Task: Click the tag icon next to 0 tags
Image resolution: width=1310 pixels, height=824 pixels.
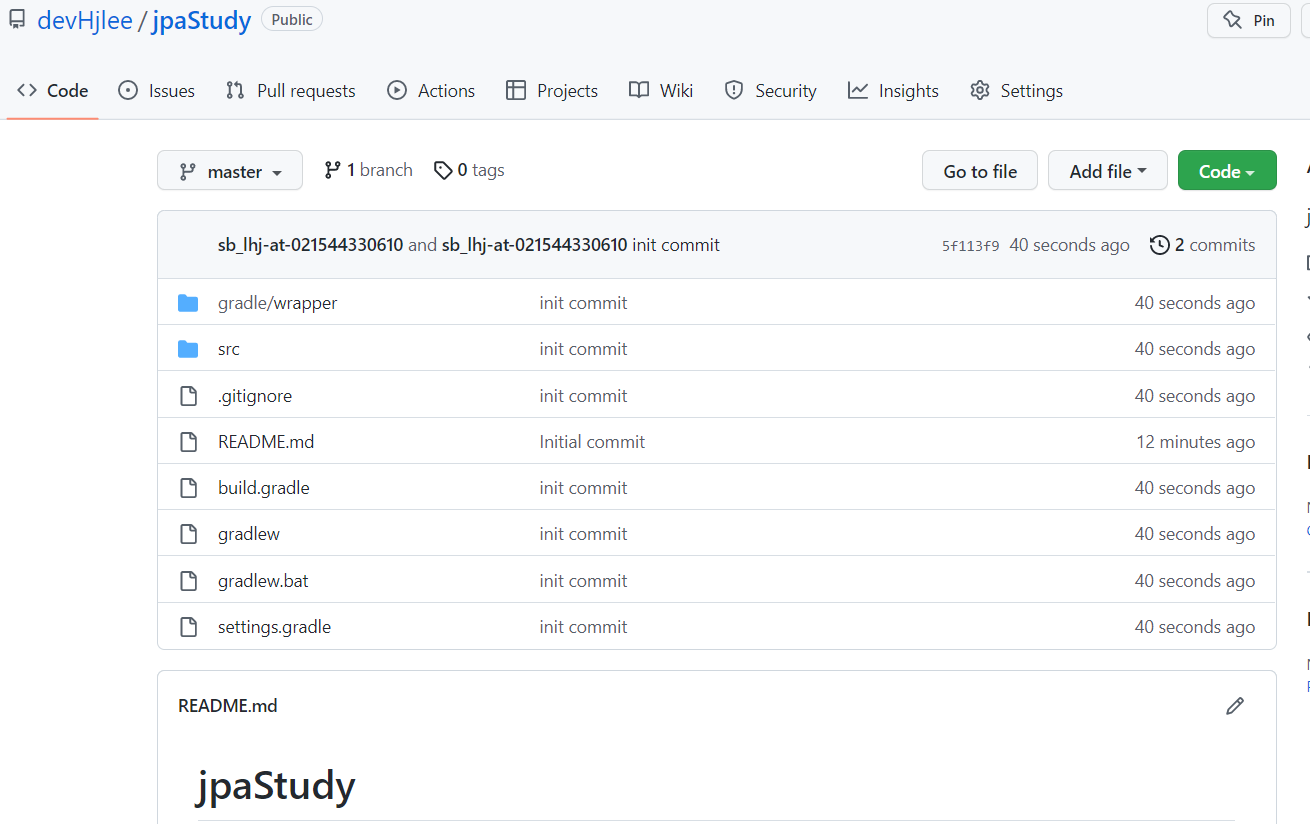Action: click(x=443, y=171)
